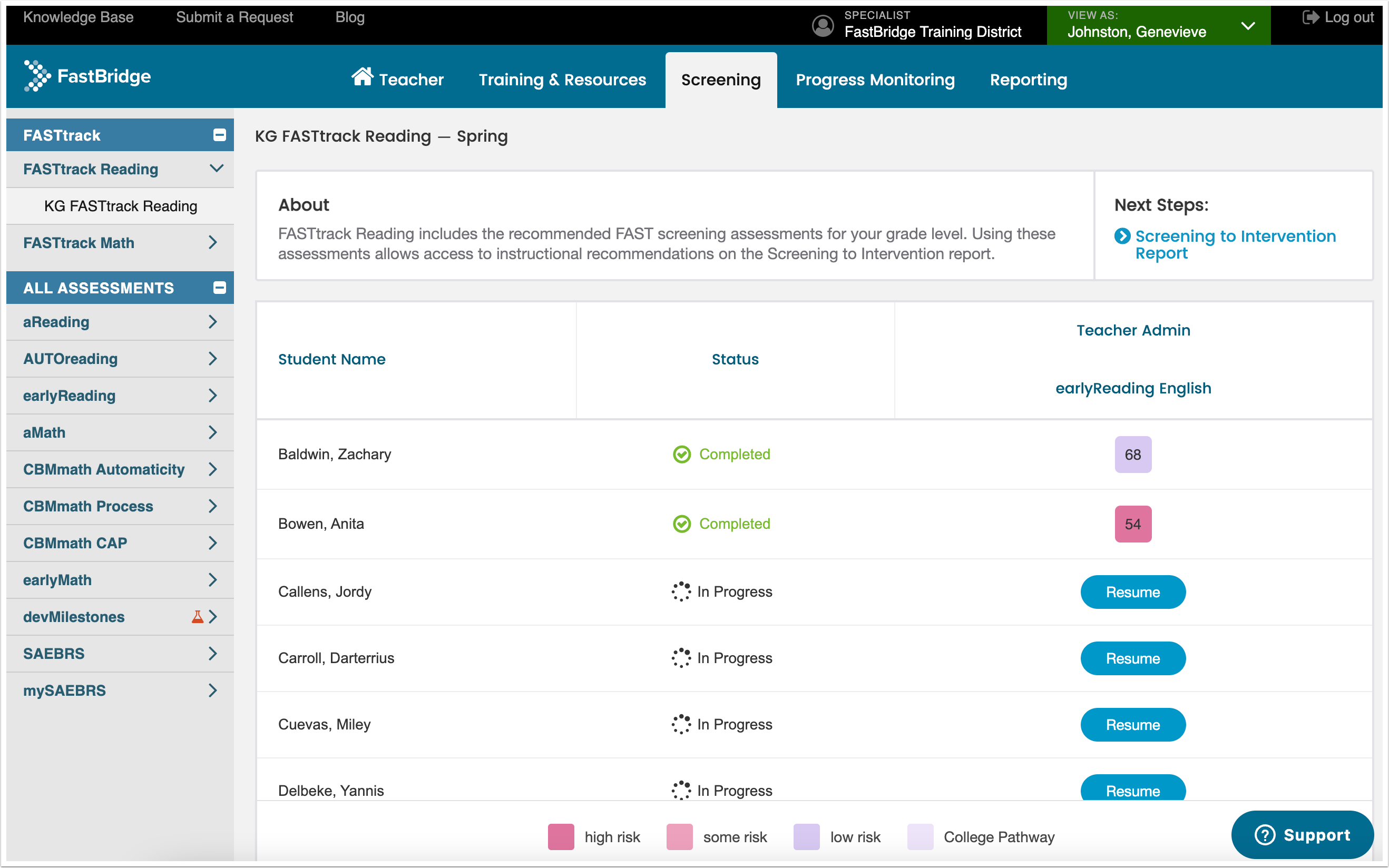This screenshot has width=1389, height=868.
Task: Click student name Carroll, Darterrius
Action: click(x=336, y=658)
